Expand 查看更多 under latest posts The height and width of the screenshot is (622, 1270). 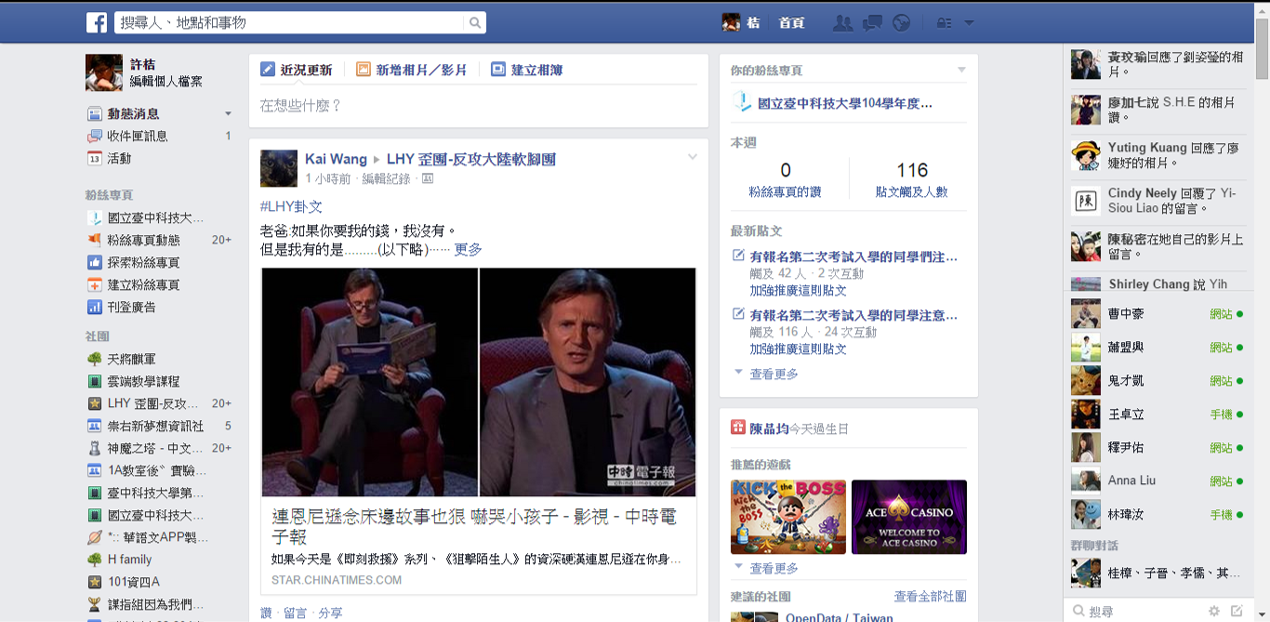click(x=774, y=374)
